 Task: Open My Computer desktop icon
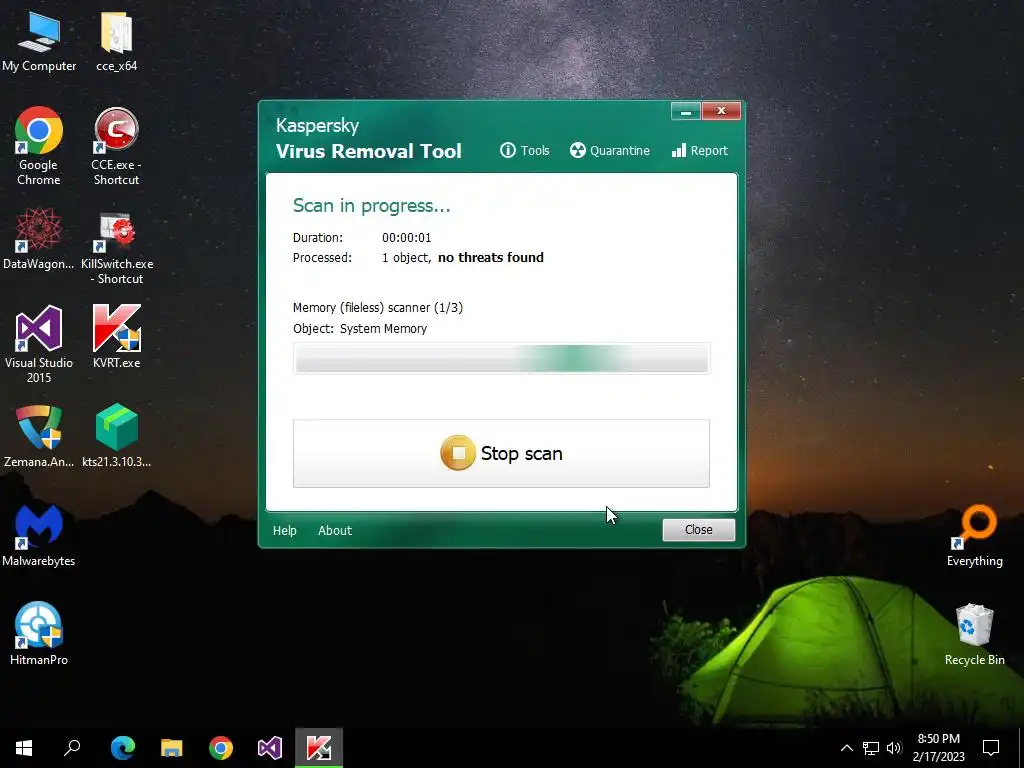(x=39, y=40)
